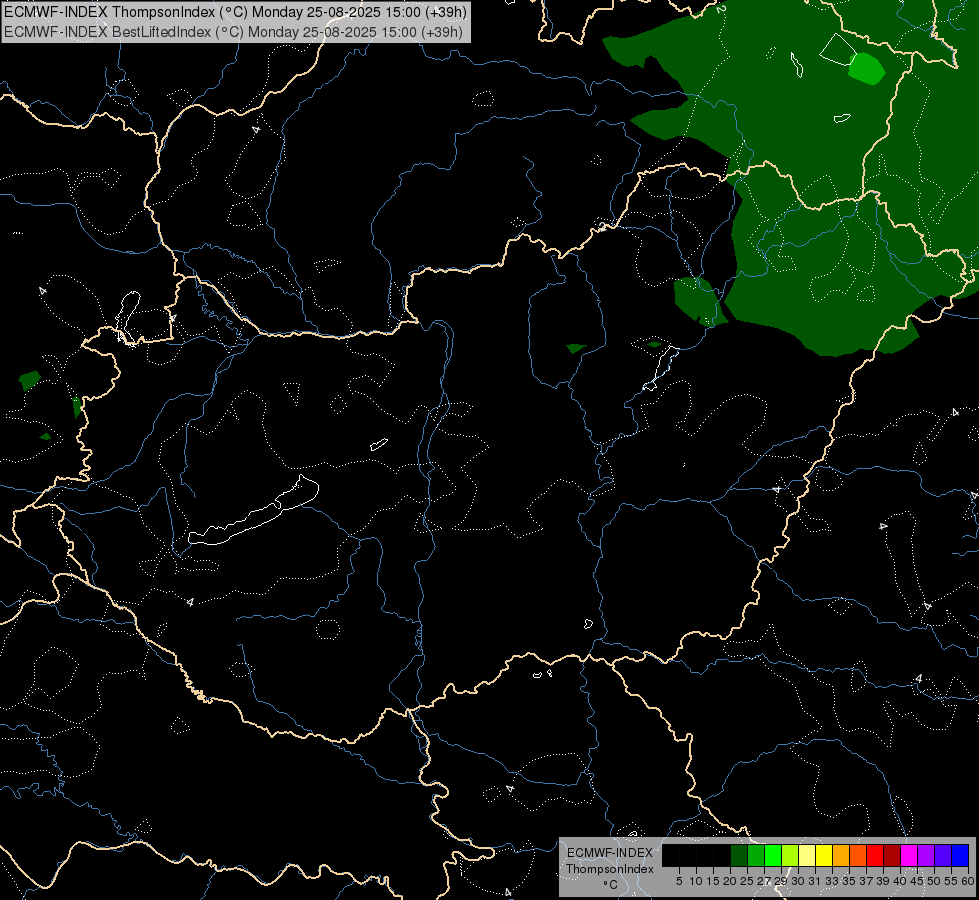Click the legend tick value '27'
This screenshot has width=979, height=900.
coord(764,881)
